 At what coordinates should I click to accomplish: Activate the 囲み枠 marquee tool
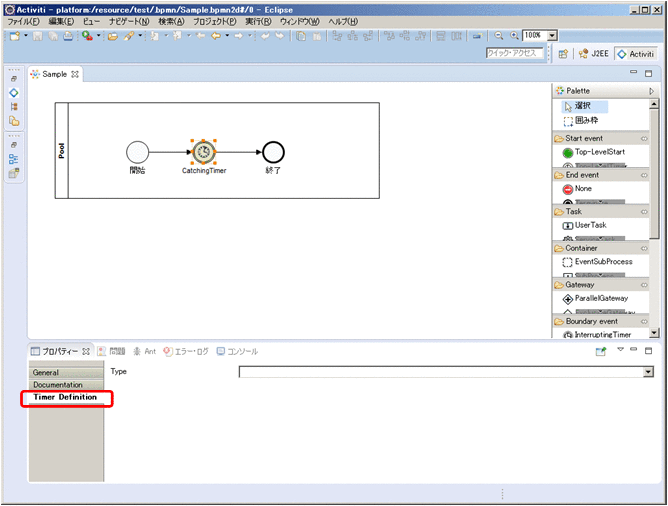[589, 120]
